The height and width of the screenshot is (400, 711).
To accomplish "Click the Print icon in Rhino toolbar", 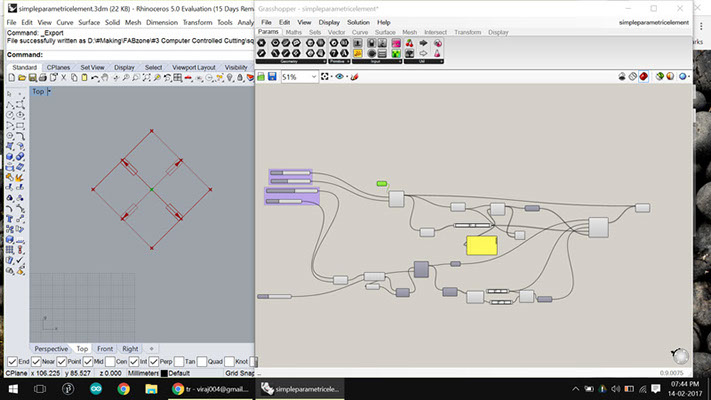I will pyautogui.click(x=43, y=78).
